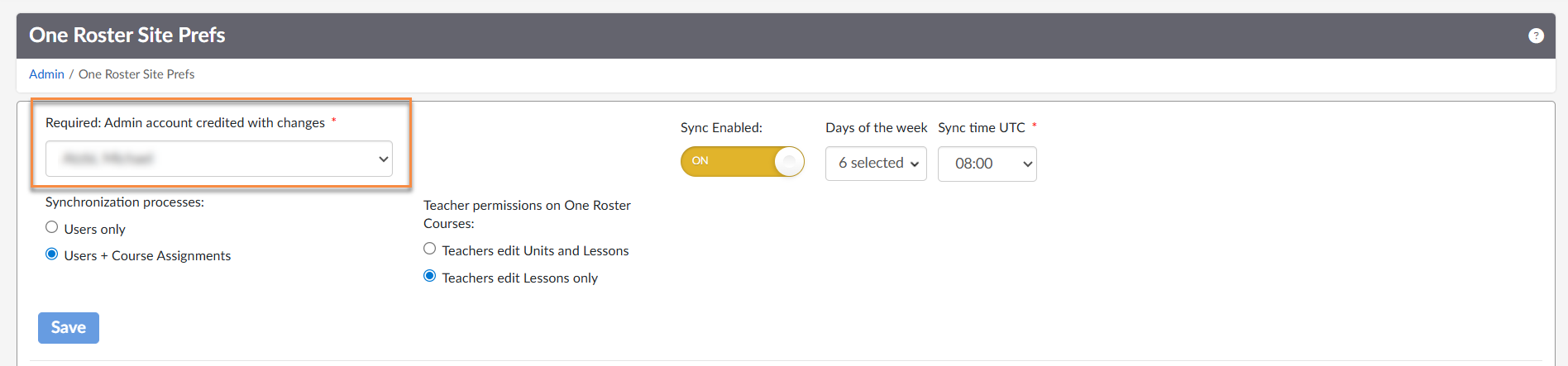1568x366 pixels.
Task: Click the Sync time UTC label
Action: [x=981, y=128]
